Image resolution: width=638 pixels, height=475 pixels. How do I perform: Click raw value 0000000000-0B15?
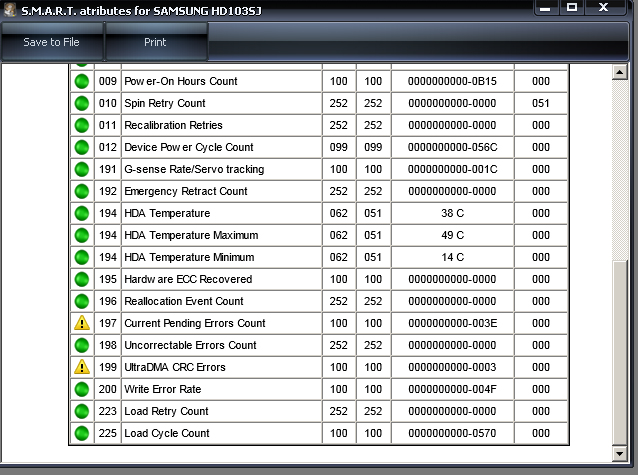point(452,81)
